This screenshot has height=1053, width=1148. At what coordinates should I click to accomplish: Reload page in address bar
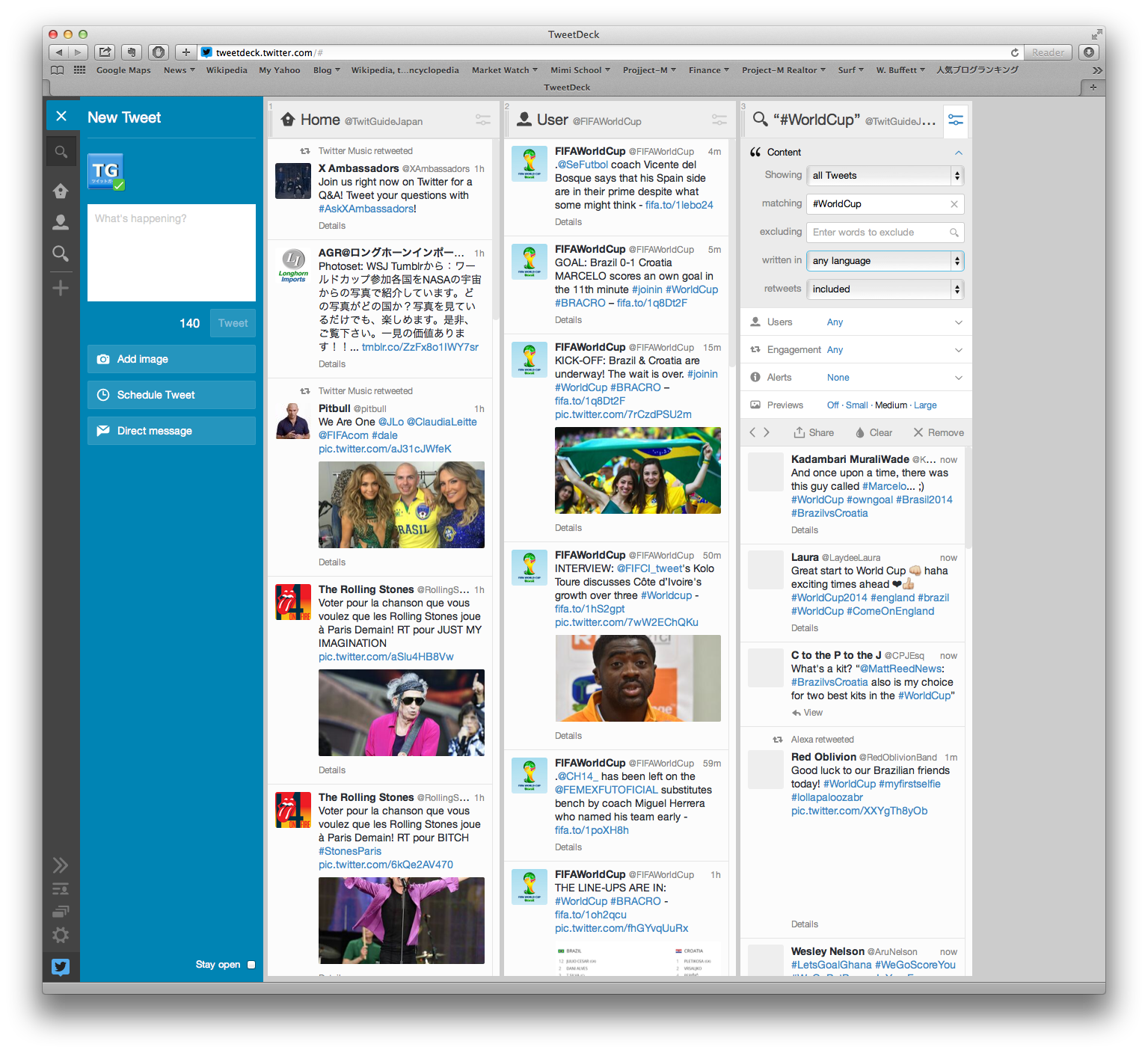click(x=1015, y=52)
